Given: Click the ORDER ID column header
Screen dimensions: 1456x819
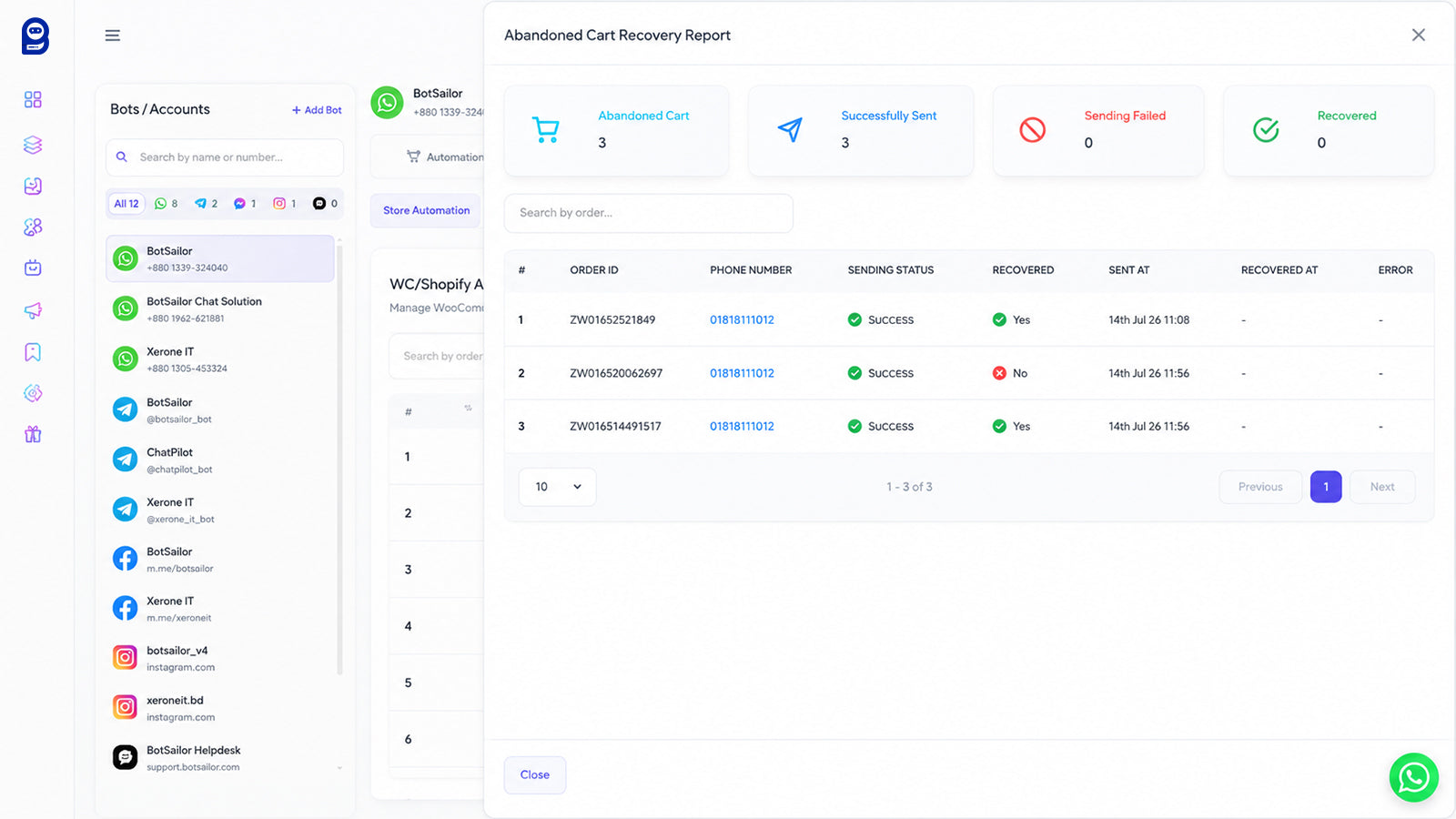Looking at the screenshot, I should pyautogui.click(x=594, y=270).
